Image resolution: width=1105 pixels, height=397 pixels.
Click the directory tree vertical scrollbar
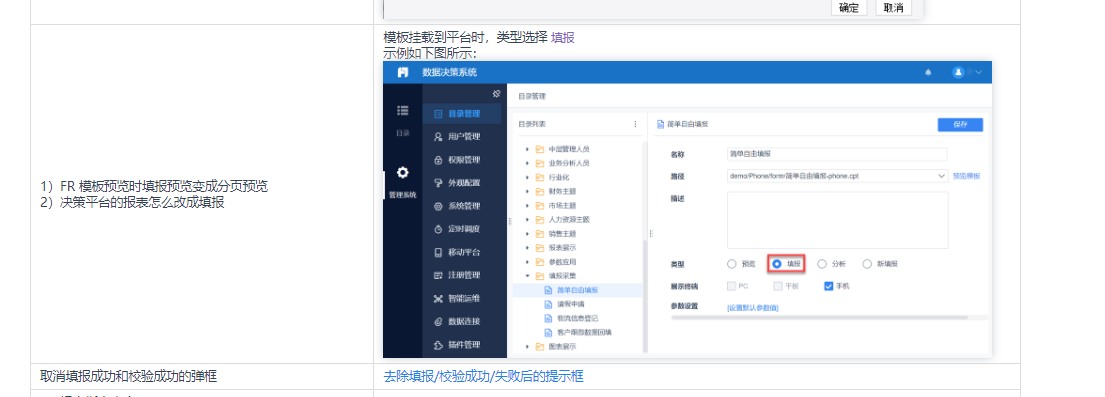pos(644,296)
